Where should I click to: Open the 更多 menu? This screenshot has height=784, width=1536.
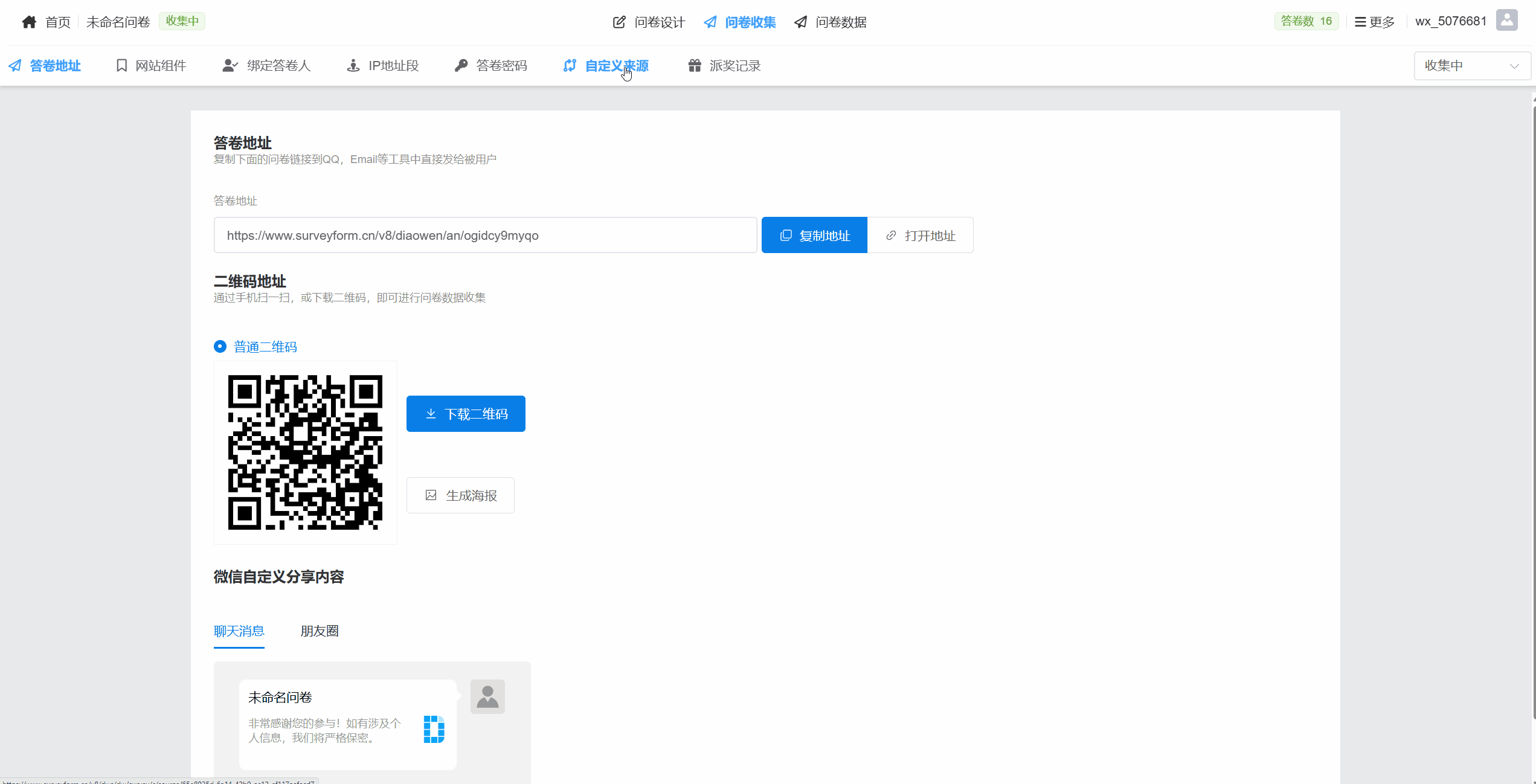pyautogui.click(x=1375, y=22)
